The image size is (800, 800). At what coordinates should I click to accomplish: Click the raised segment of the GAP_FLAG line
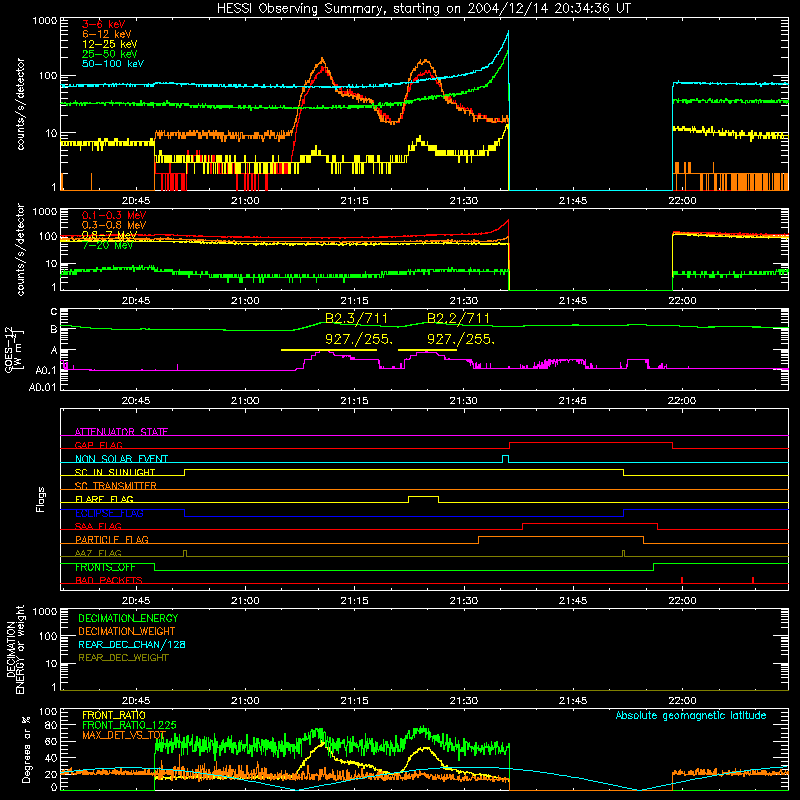click(591, 443)
